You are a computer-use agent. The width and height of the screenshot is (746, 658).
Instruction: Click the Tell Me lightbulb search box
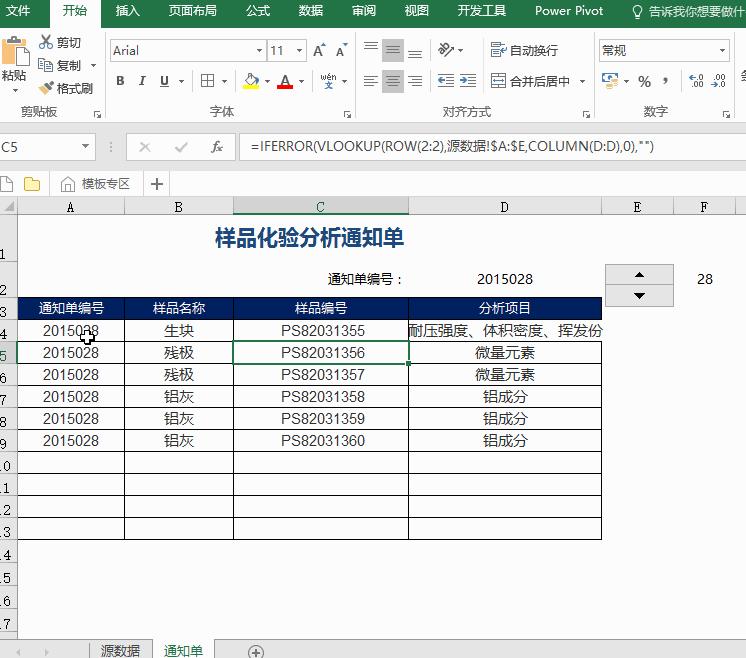[x=688, y=11]
